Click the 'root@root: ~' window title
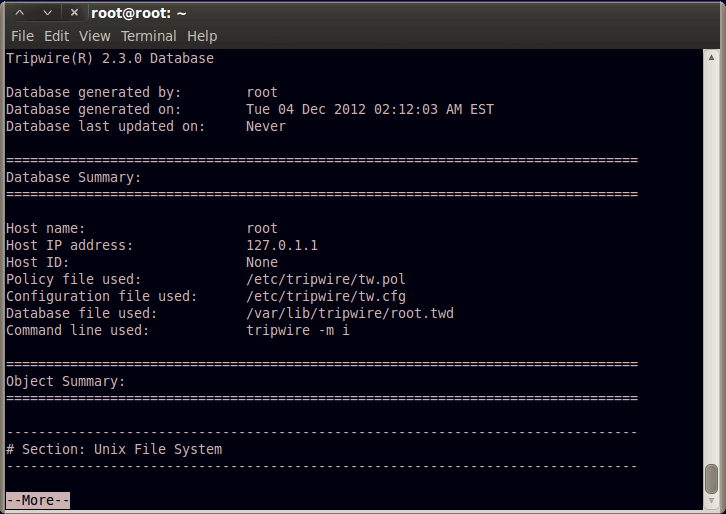726x514 pixels. 138,13
